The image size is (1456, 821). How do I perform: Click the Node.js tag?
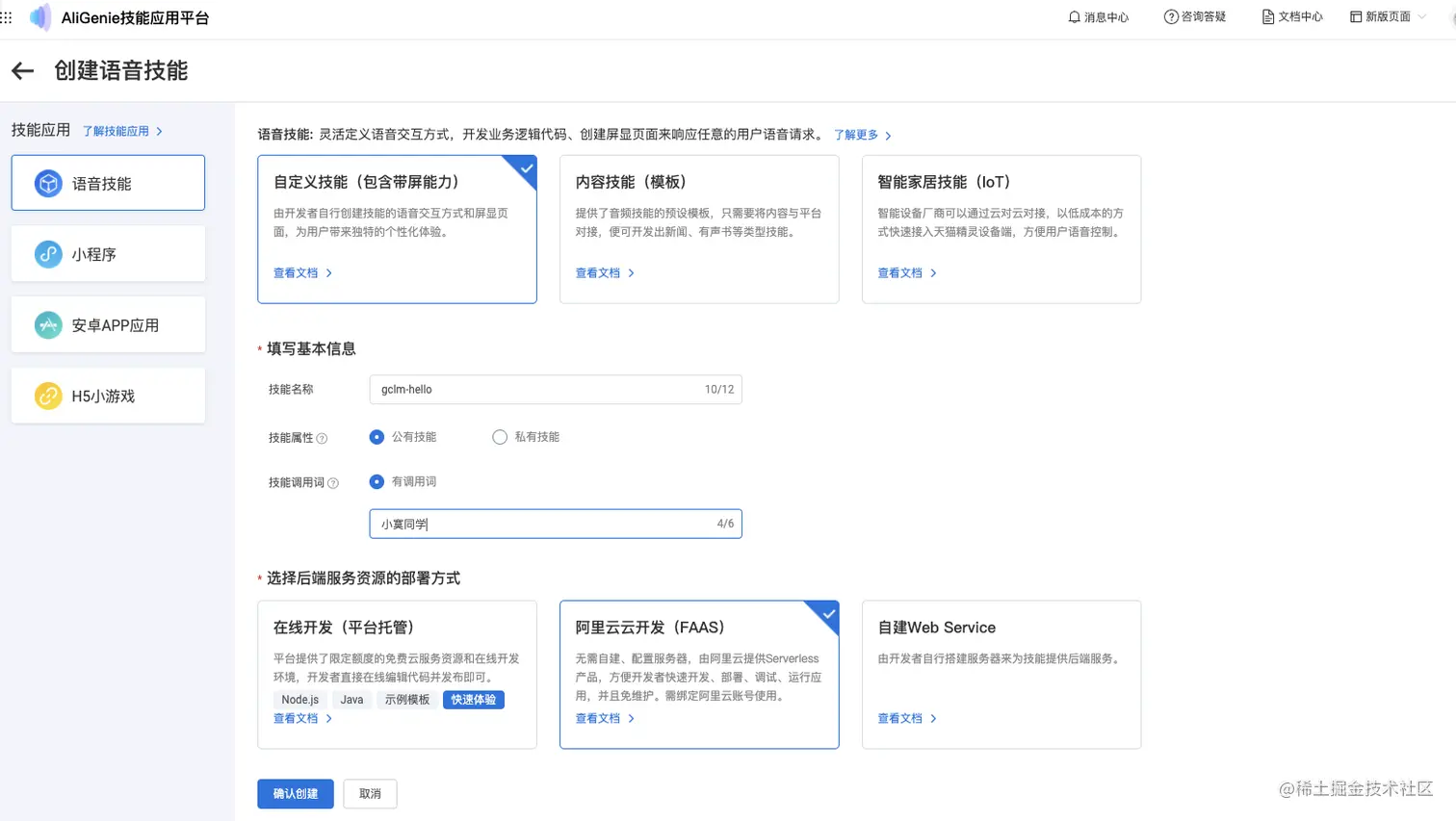tap(300, 700)
